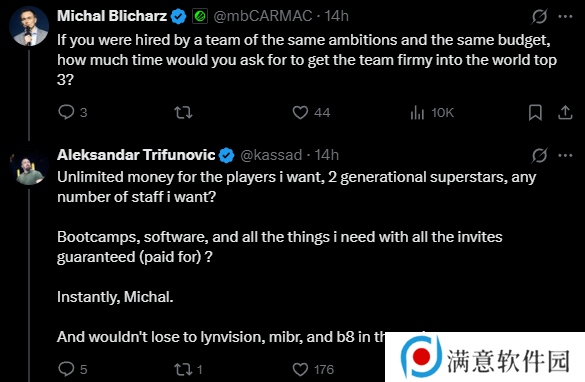The width and height of the screenshot is (585, 382).
Task: Open Grok icon on Aleksandar Trifunovic's reply
Action: [x=539, y=155]
